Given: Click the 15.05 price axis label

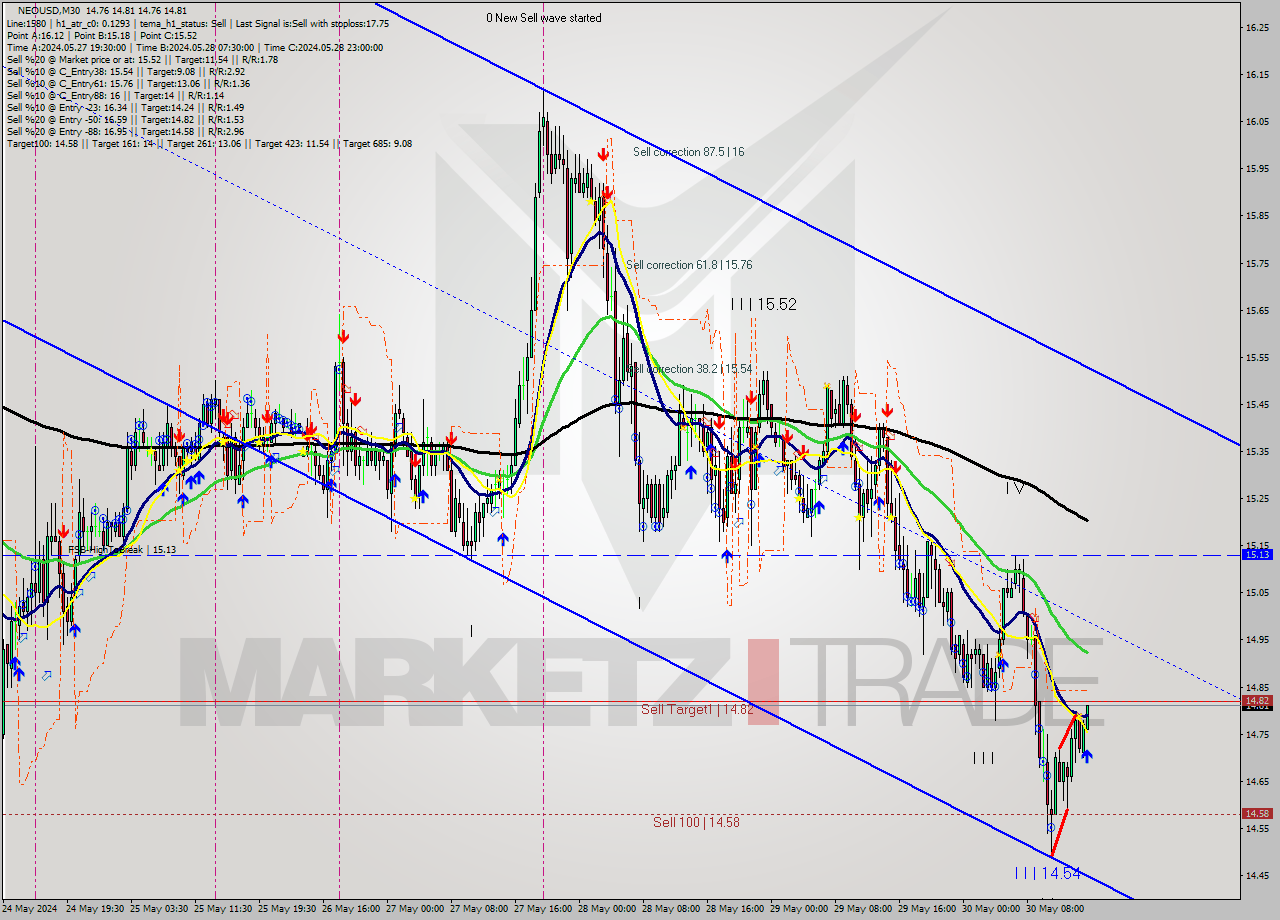Looking at the screenshot, I should point(1256,592).
